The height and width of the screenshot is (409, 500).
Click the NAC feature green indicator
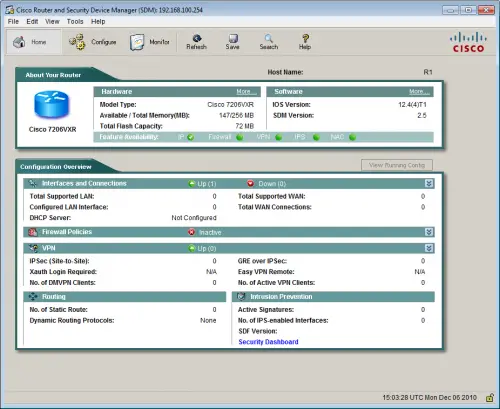[x=352, y=137]
